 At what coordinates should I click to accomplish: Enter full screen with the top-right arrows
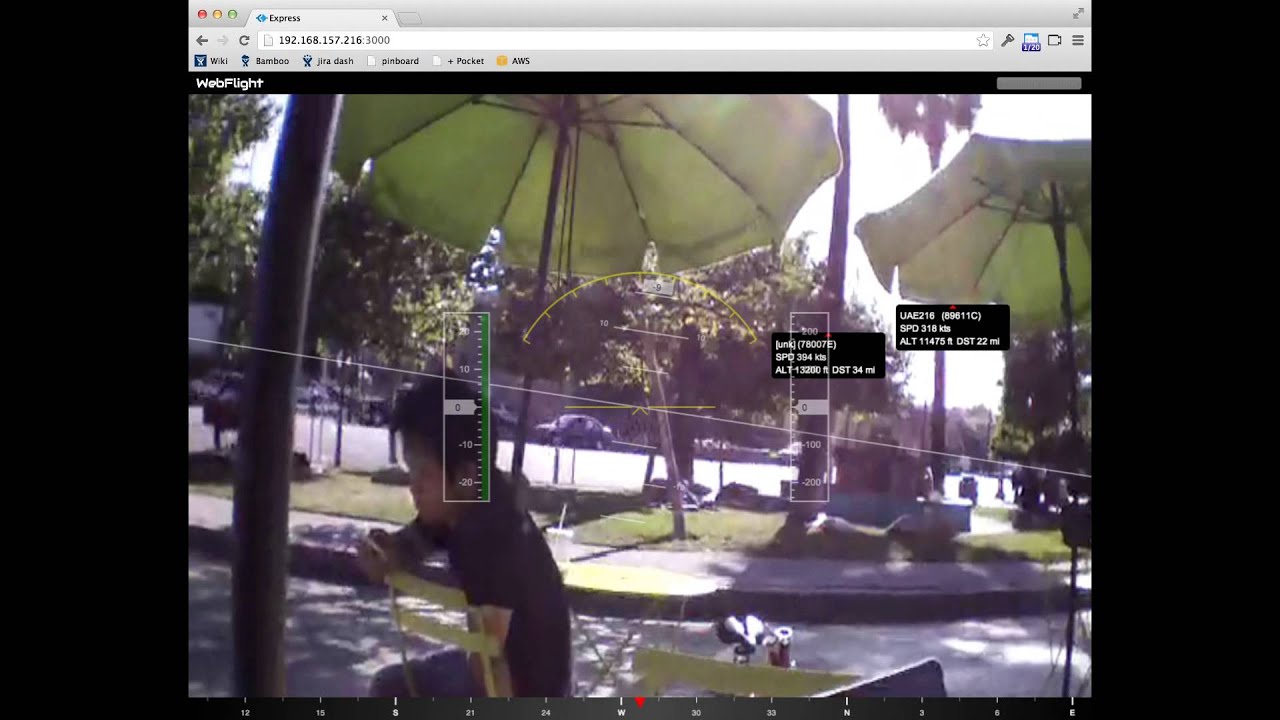click(x=1078, y=13)
